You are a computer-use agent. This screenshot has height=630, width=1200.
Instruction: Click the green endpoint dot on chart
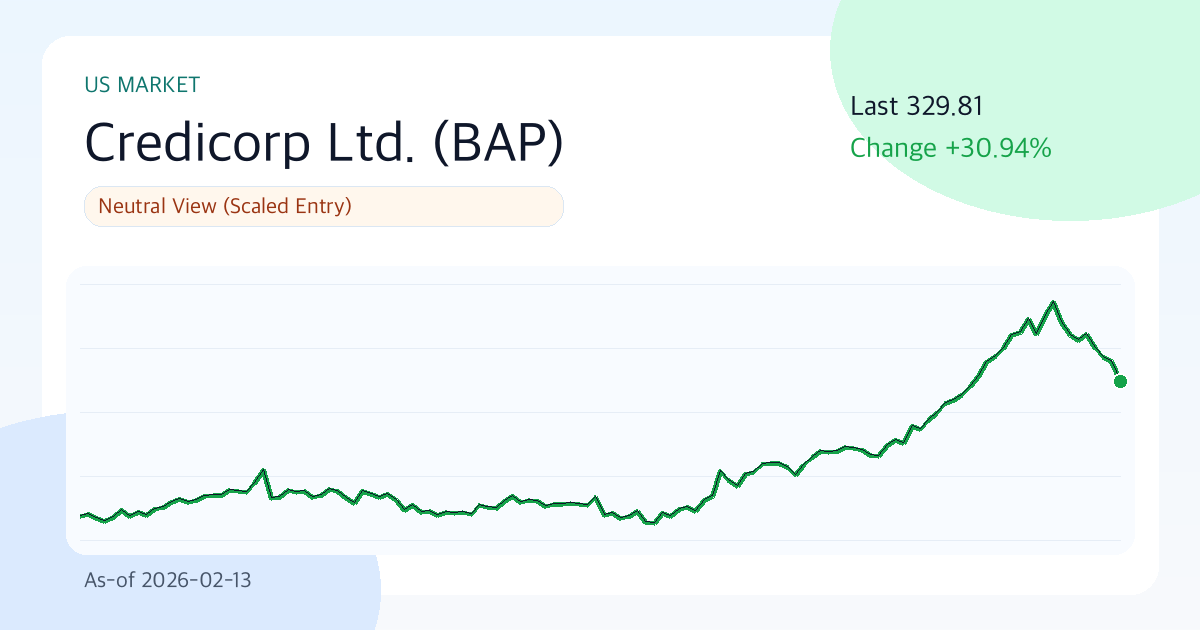point(1120,381)
